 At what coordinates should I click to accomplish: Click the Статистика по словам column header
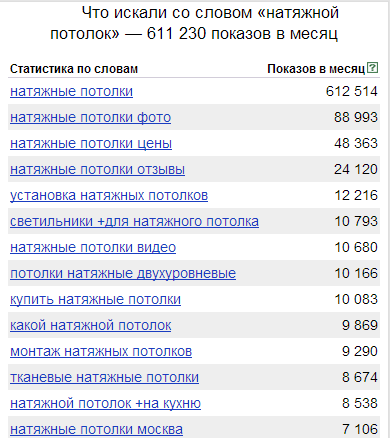tap(74, 69)
